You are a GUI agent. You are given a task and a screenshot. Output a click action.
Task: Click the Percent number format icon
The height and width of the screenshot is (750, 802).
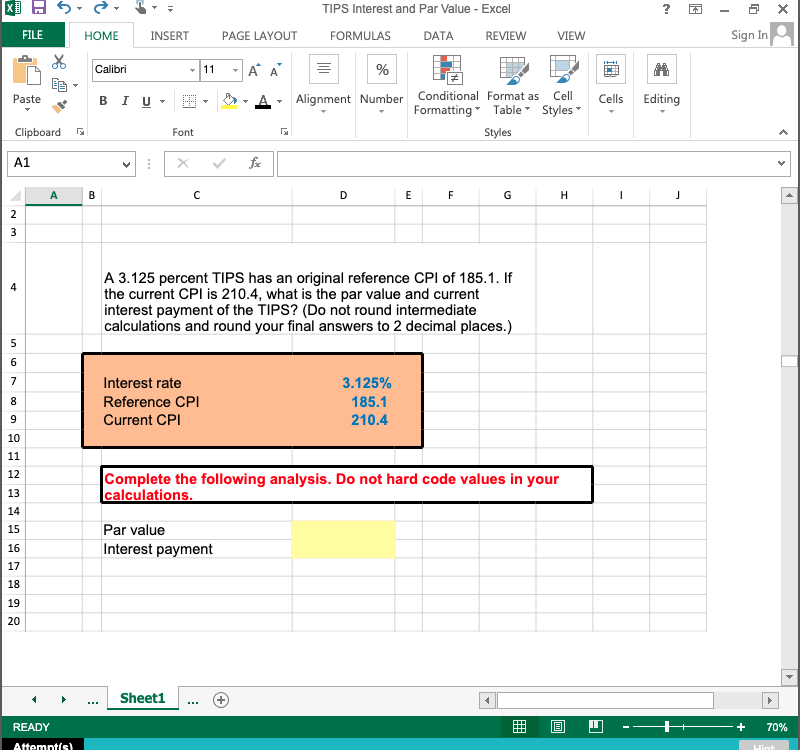tap(381, 69)
